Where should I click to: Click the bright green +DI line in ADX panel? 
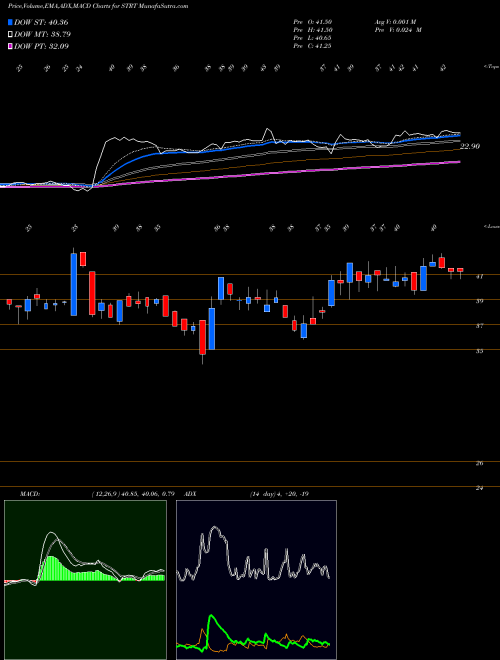pyautogui.click(x=215, y=620)
